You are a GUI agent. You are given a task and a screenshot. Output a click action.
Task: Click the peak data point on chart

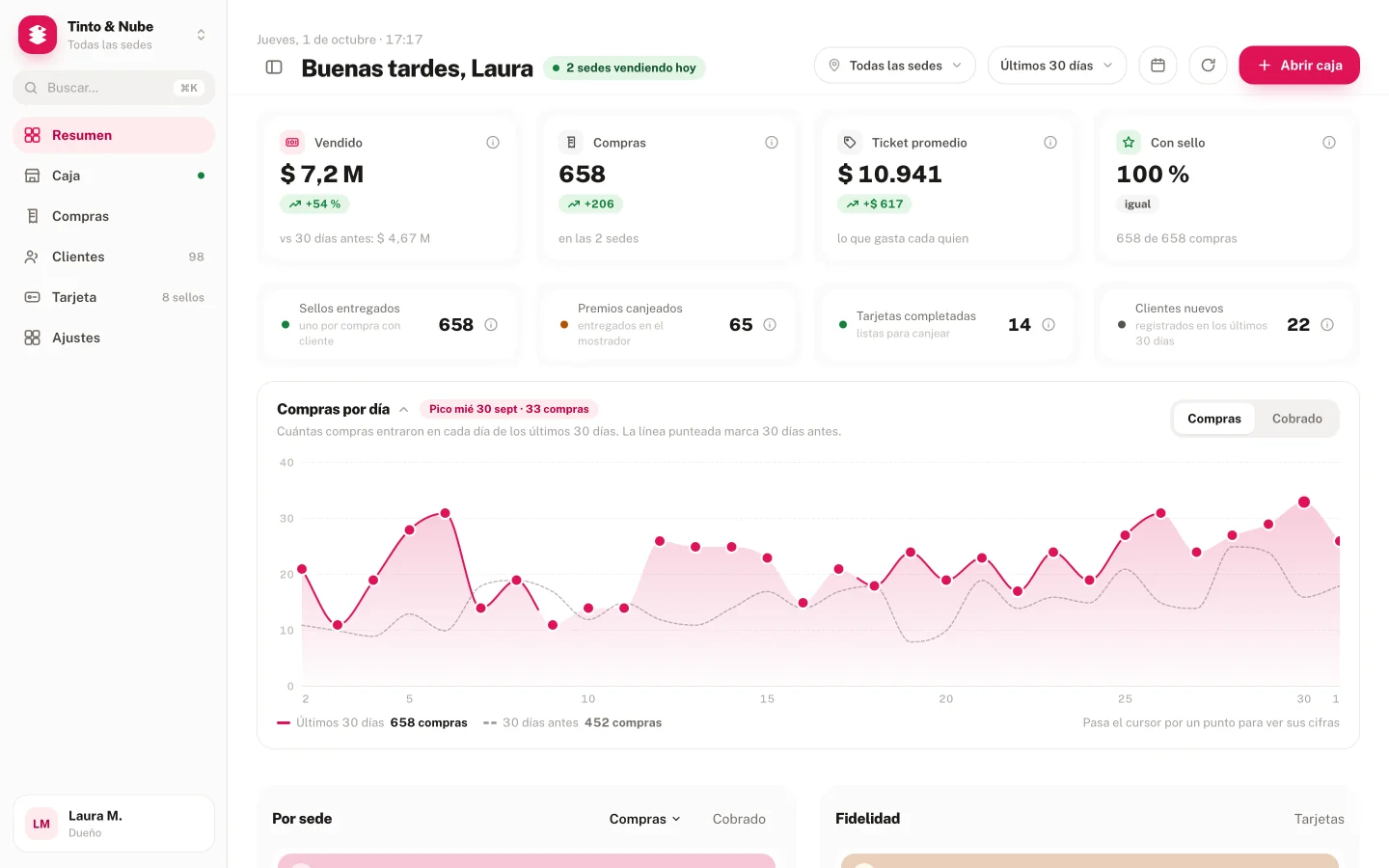1304,502
